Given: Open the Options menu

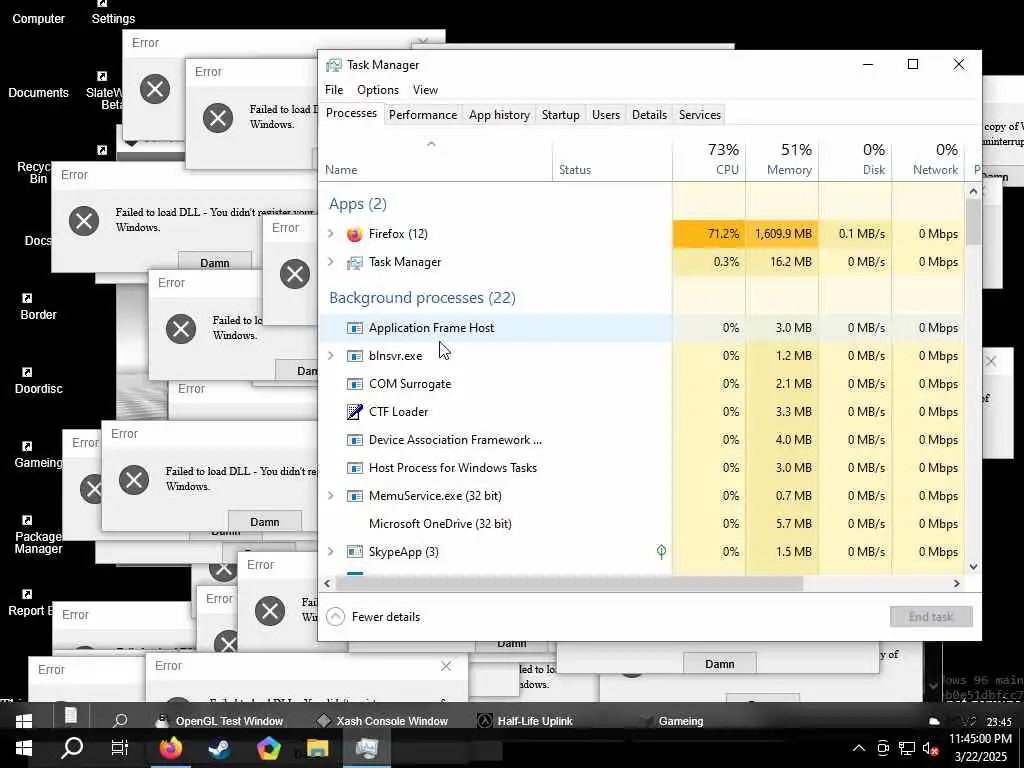Looking at the screenshot, I should (377, 90).
